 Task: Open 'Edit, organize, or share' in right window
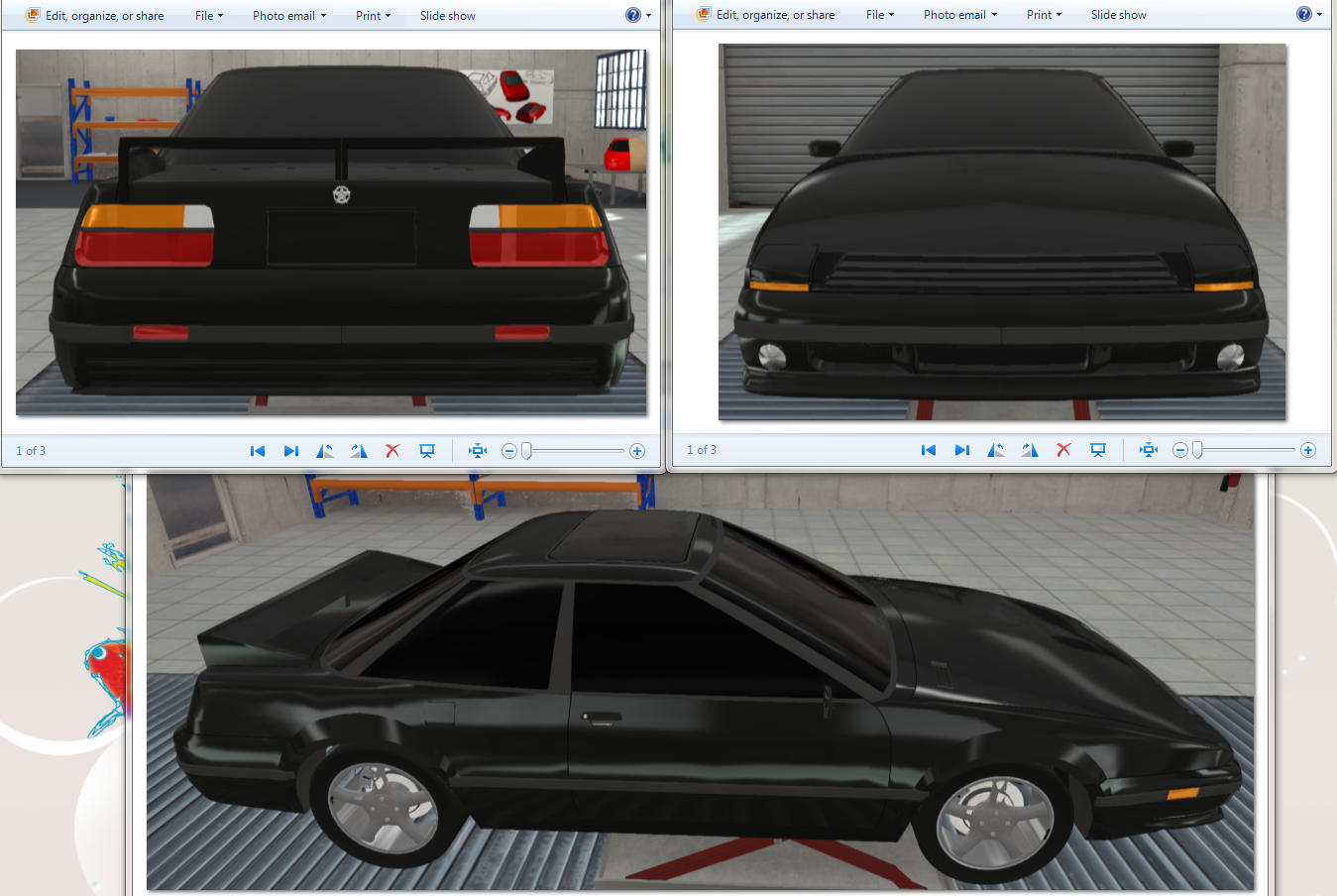pyautogui.click(x=766, y=15)
